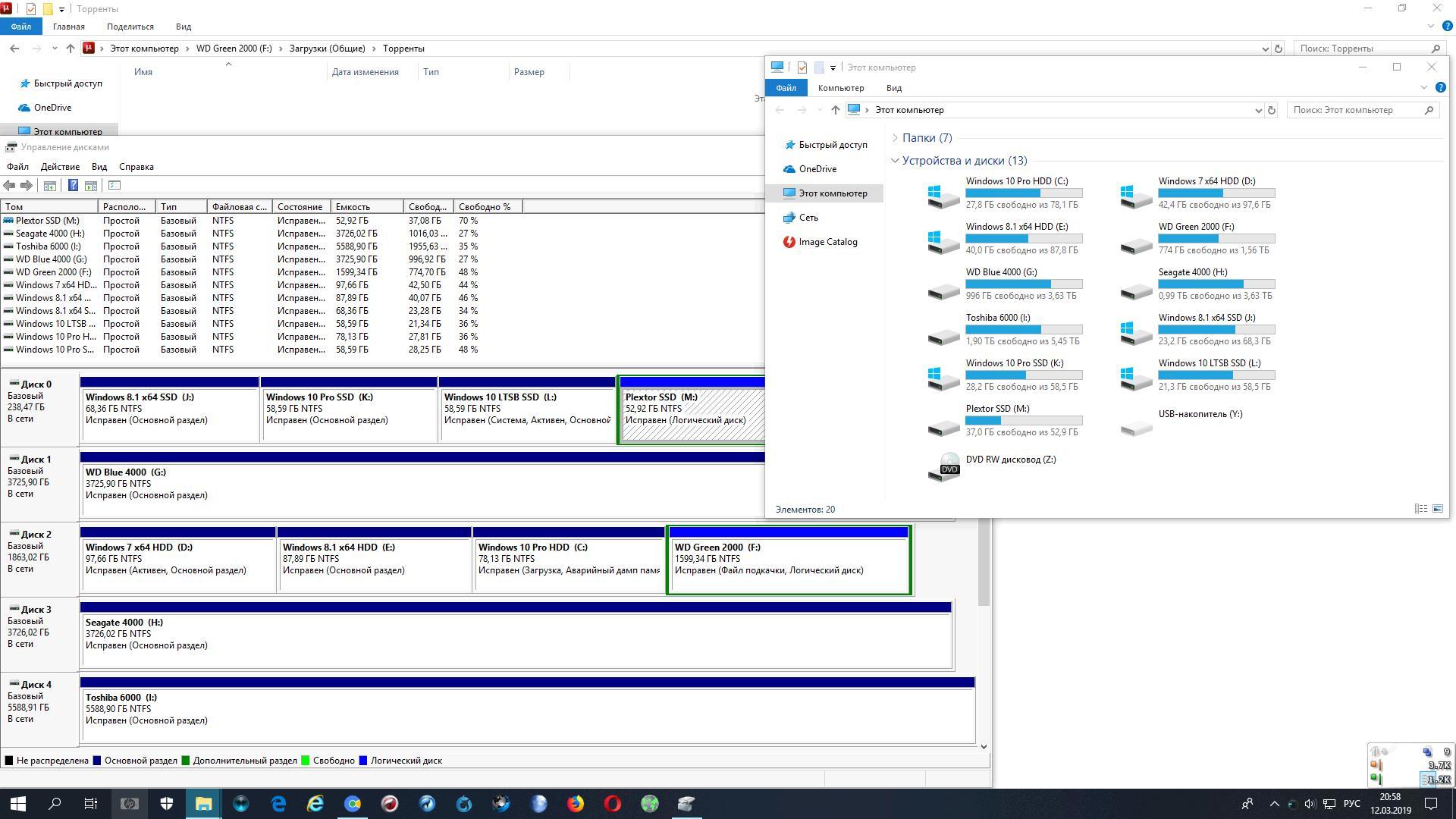Select OneDrive in Торренты navigation pane
The image size is (1456, 819).
click(x=52, y=108)
